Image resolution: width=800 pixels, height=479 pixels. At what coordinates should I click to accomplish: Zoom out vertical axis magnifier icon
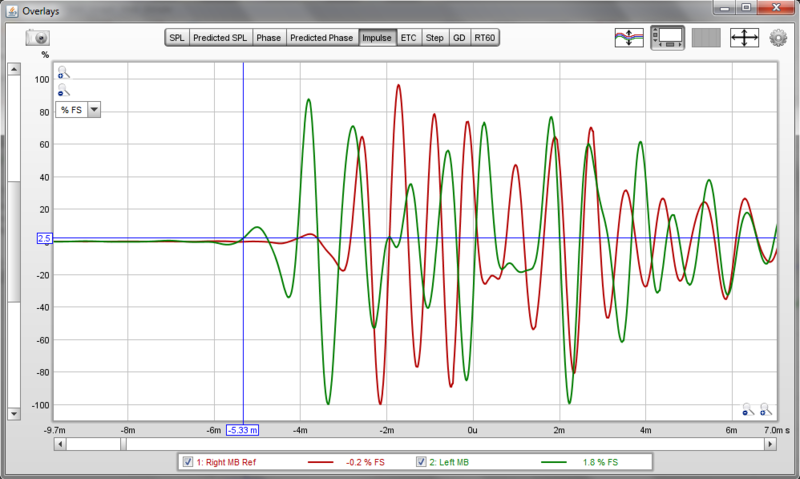point(63,90)
